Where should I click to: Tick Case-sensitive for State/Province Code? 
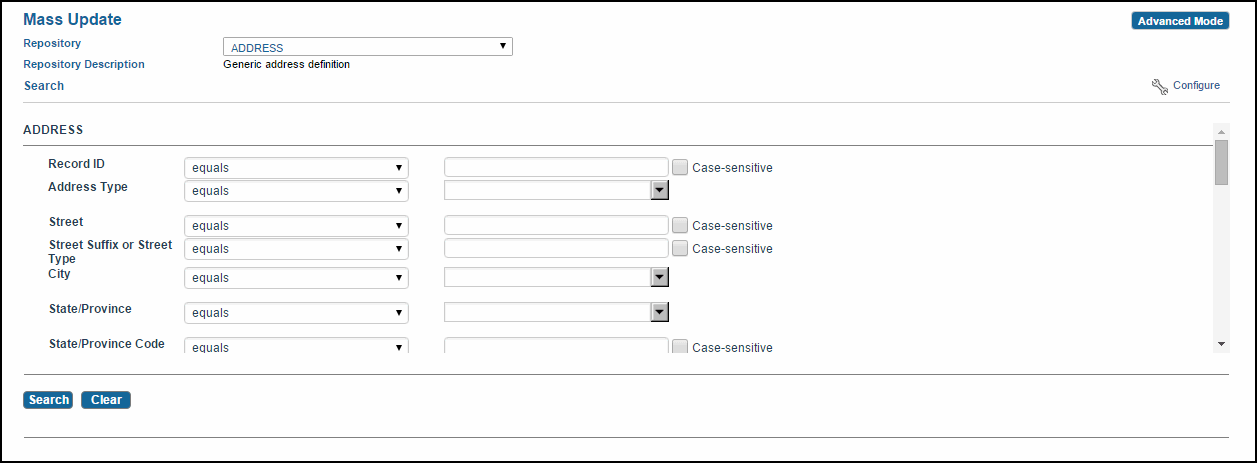tap(680, 347)
